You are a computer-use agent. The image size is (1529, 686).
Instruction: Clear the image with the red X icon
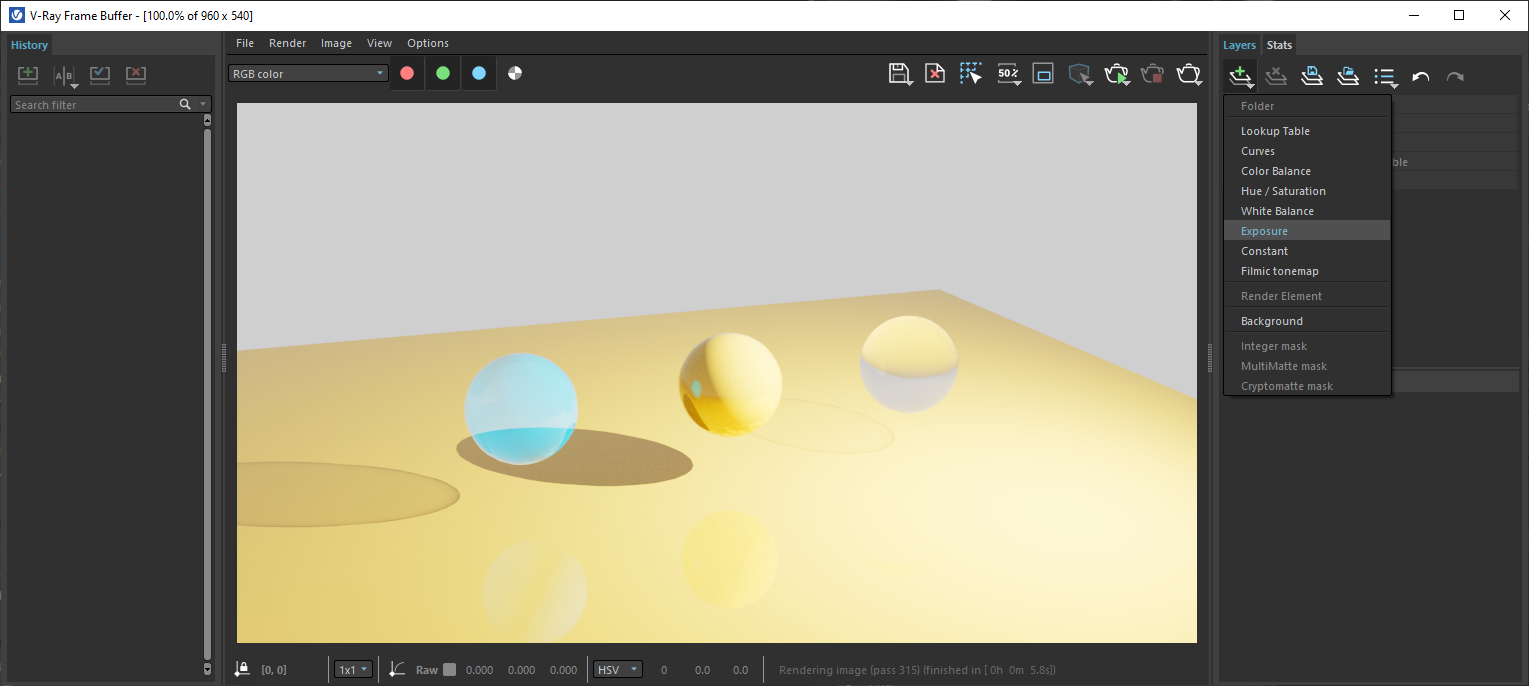click(x=934, y=73)
